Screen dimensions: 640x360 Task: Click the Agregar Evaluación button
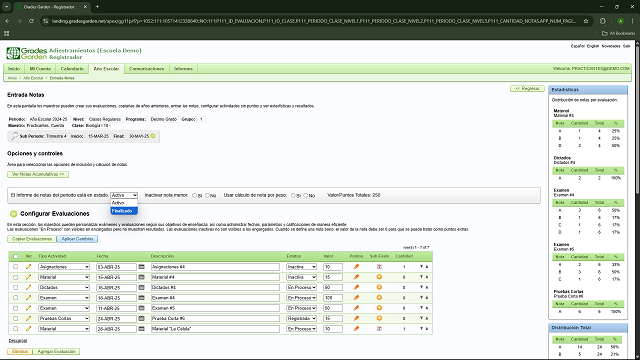coord(56,351)
